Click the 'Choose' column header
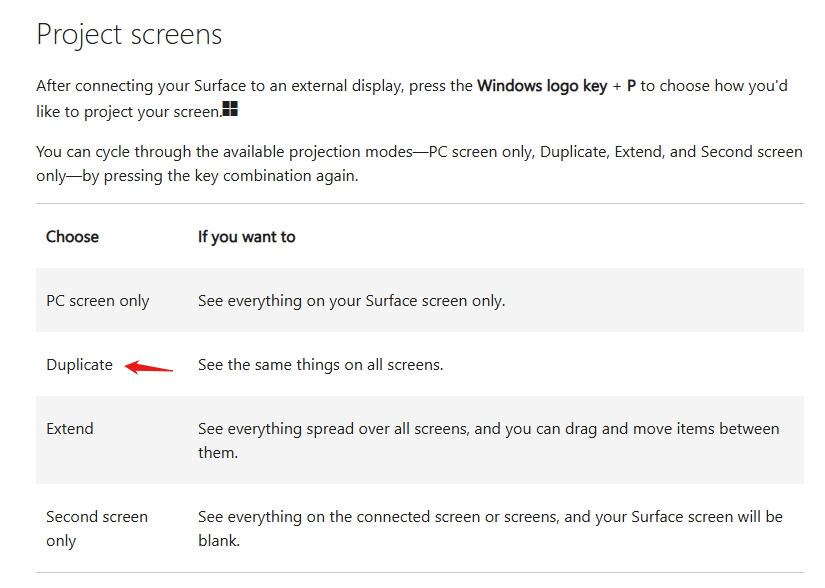825x588 pixels. [x=72, y=237]
